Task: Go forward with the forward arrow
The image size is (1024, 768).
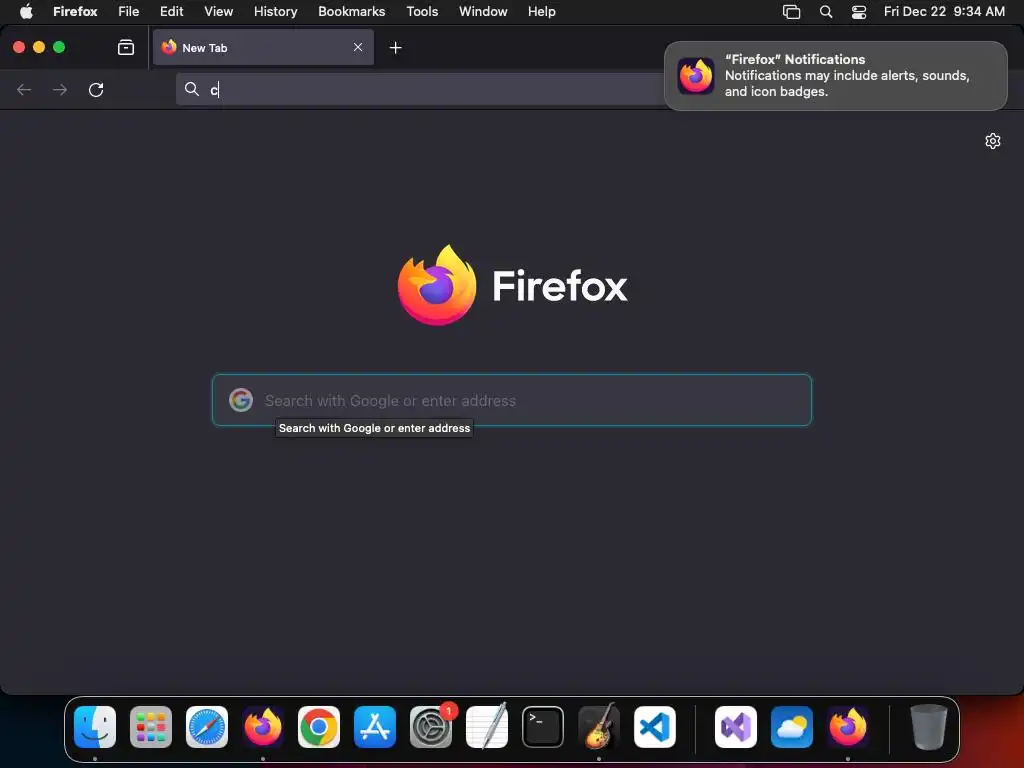Action: point(60,89)
